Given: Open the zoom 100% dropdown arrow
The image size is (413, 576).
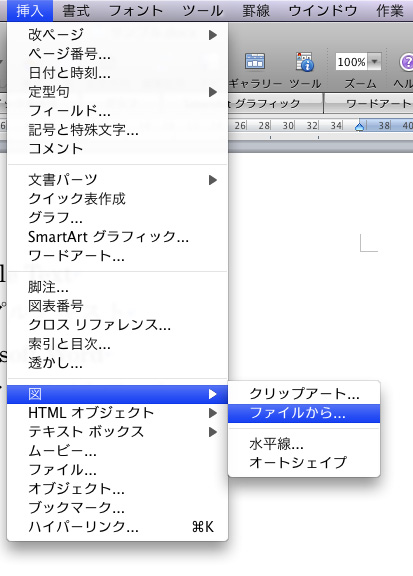Looking at the screenshot, I should [x=374, y=61].
